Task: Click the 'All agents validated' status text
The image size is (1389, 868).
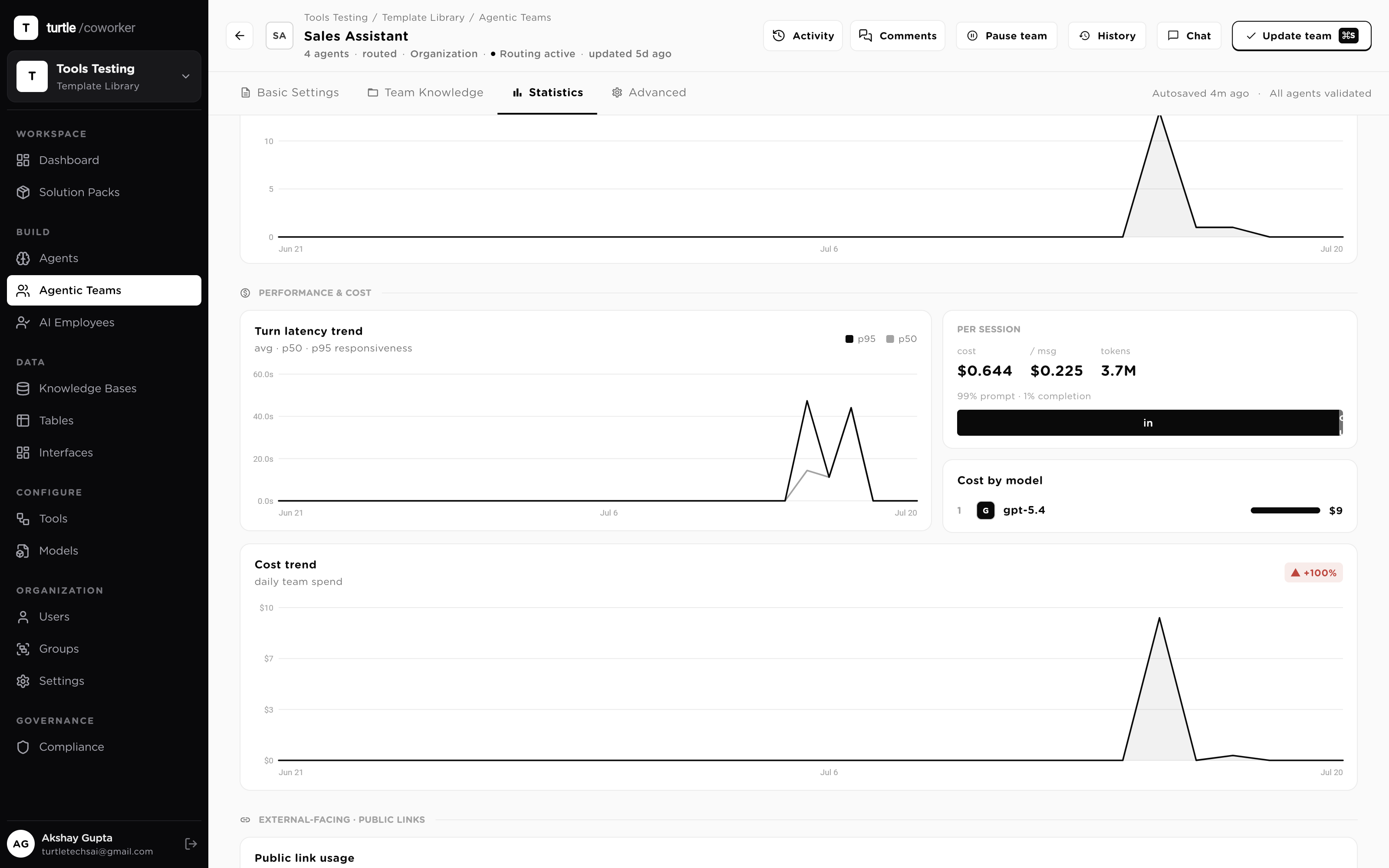Action: (x=1320, y=94)
